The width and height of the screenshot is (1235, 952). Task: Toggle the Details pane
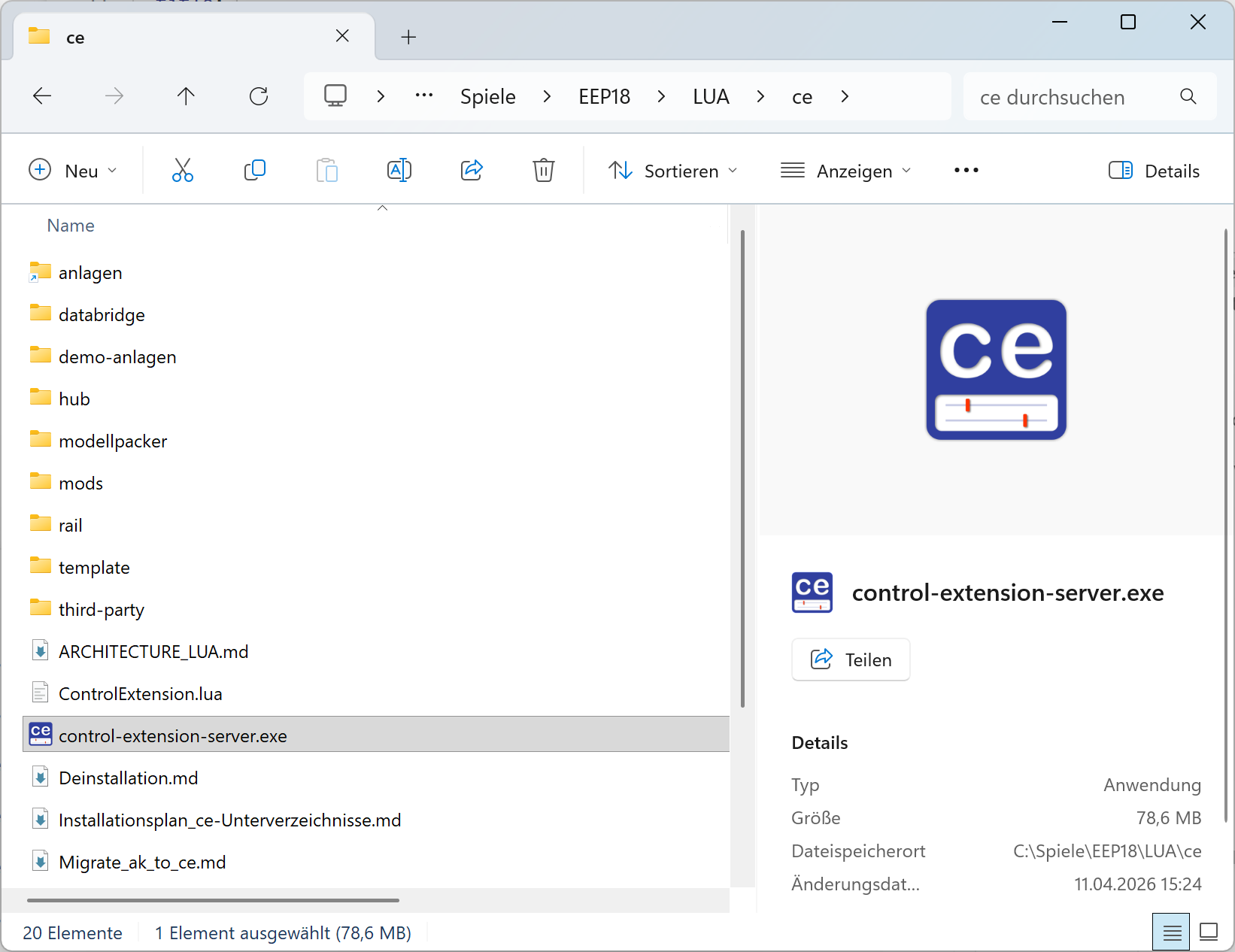1154,171
